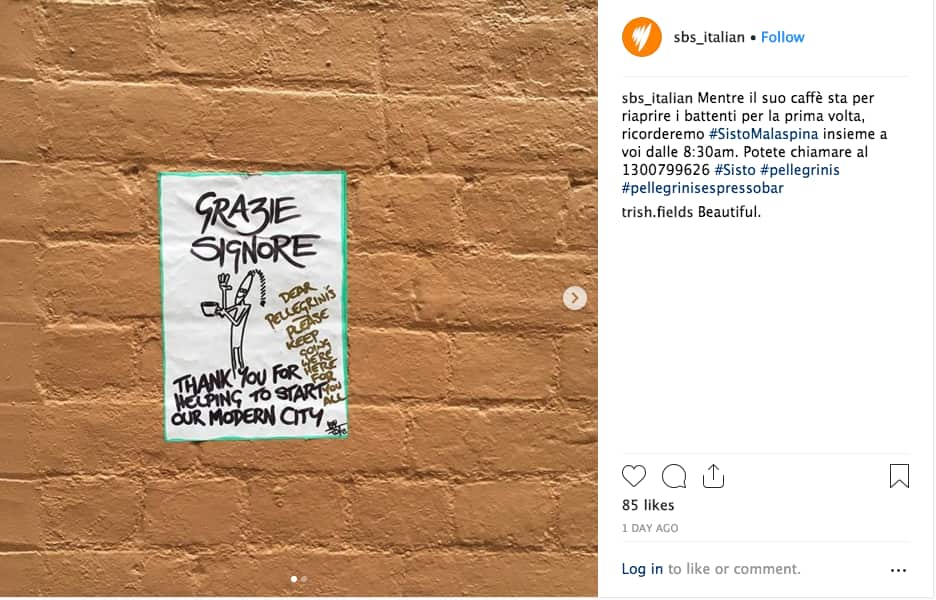Click the Grazie Signore poster image
Image resolution: width=936 pixels, height=600 pixels.
click(x=253, y=306)
